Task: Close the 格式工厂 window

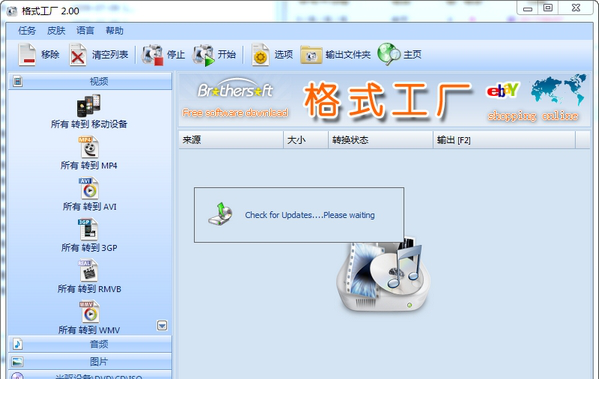Action: click(x=576, y=8)
